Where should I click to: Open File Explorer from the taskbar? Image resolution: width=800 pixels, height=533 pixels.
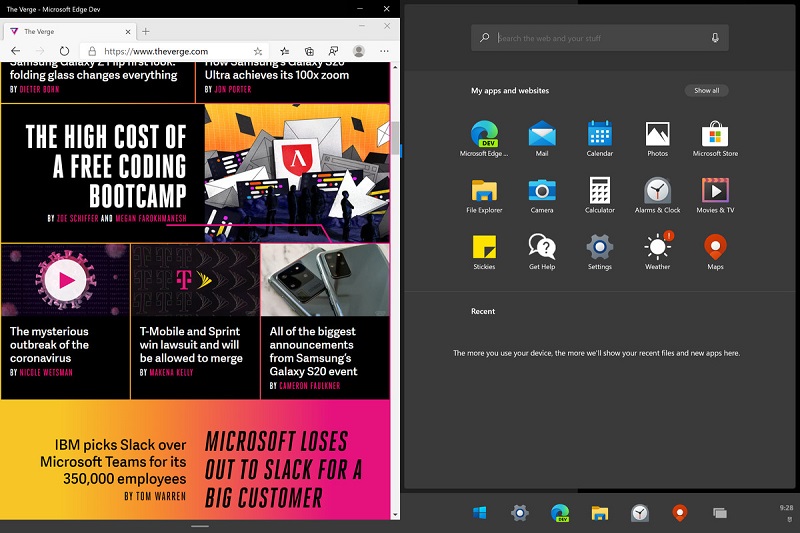click(599, 513)
